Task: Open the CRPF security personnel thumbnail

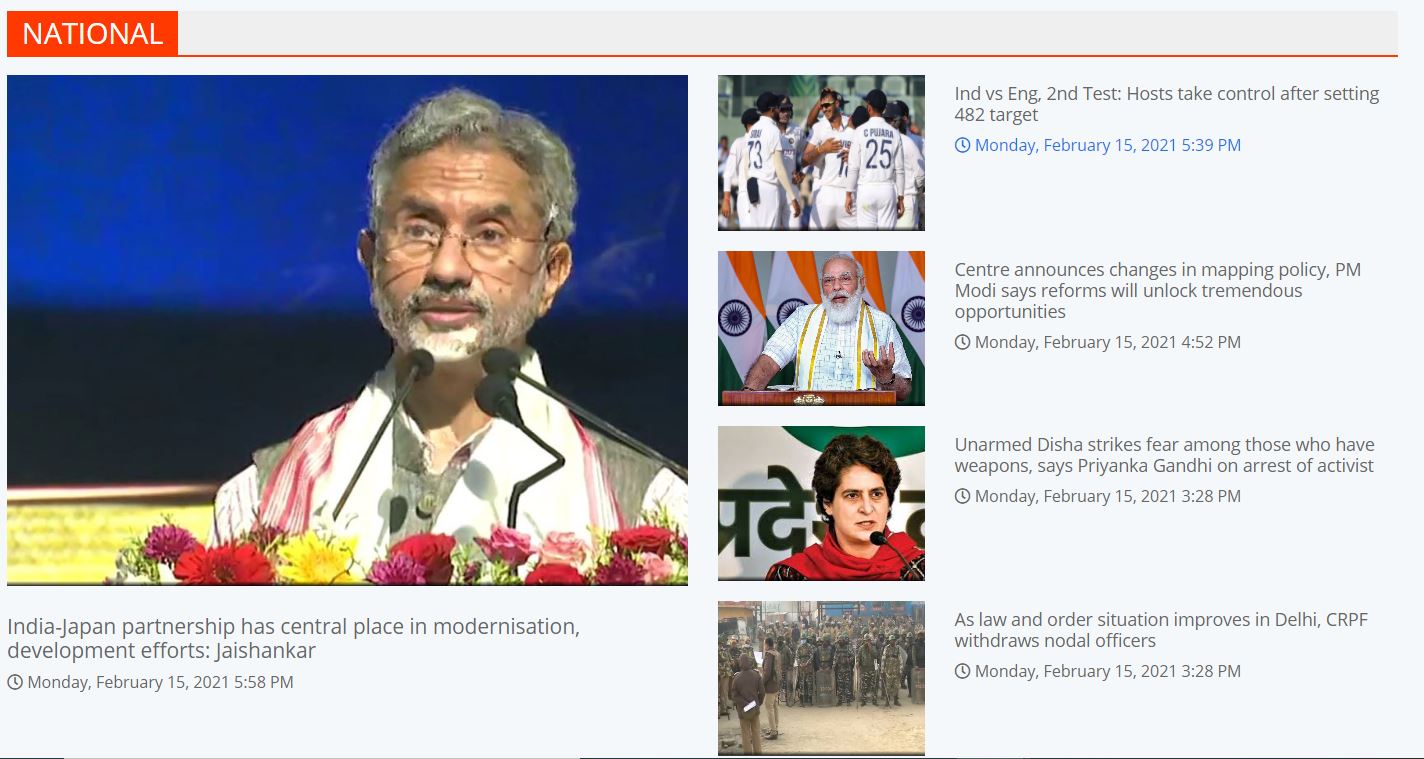Action: click(821, 678)
